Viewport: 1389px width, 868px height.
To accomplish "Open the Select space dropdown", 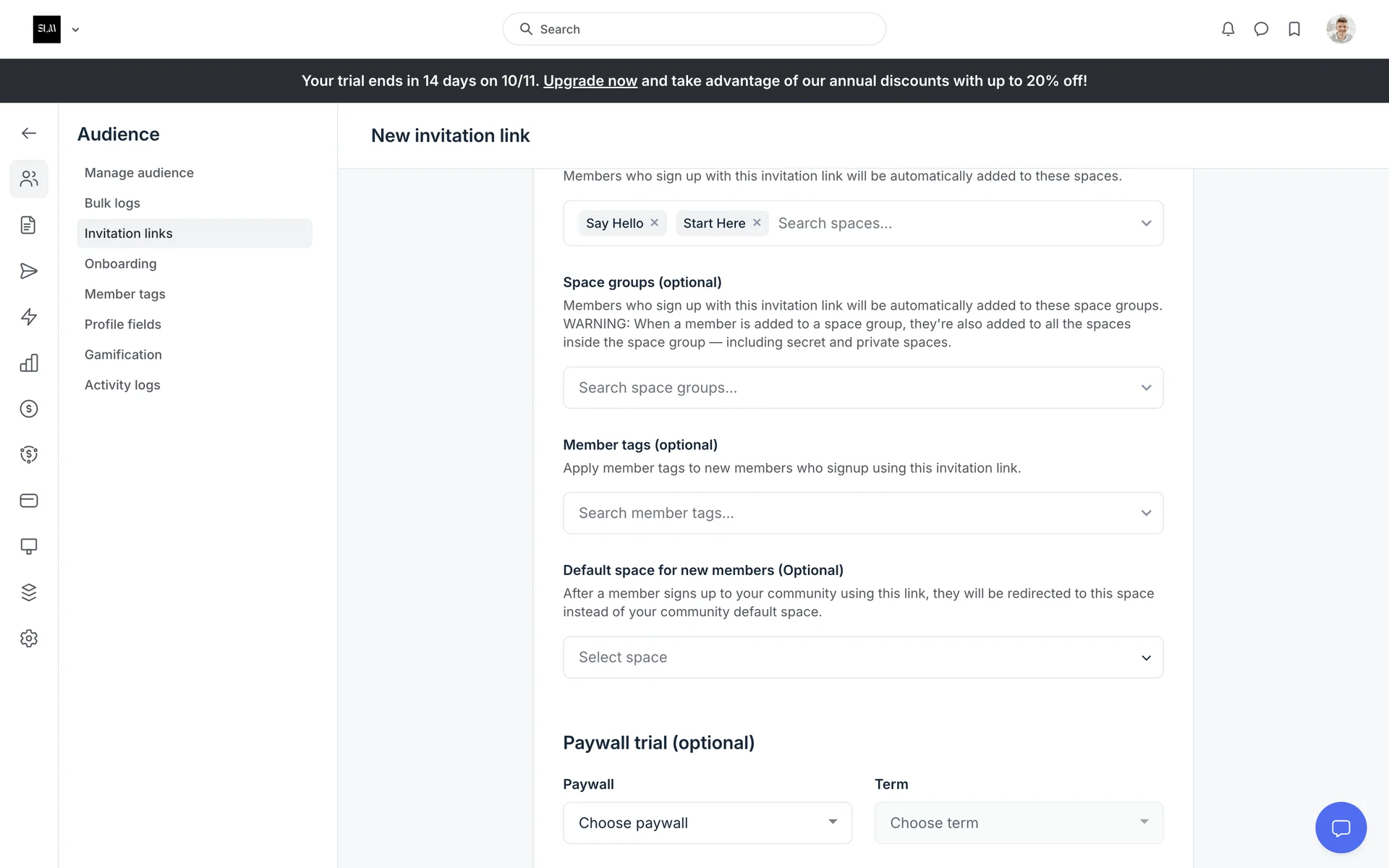I will tap(862, 658).
